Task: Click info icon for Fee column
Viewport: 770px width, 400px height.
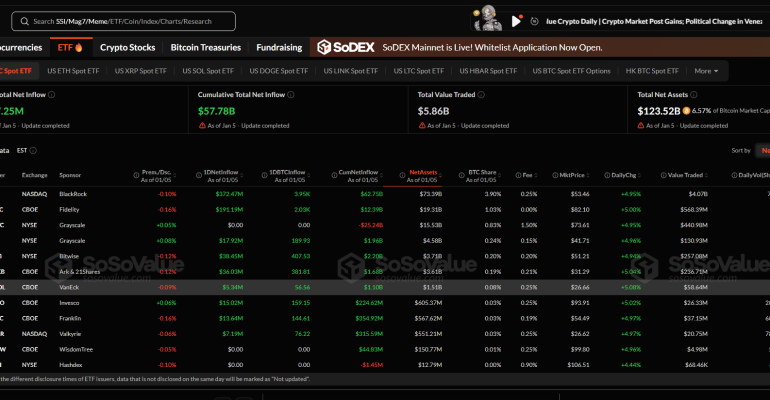Action: click(x=518, y=175)
